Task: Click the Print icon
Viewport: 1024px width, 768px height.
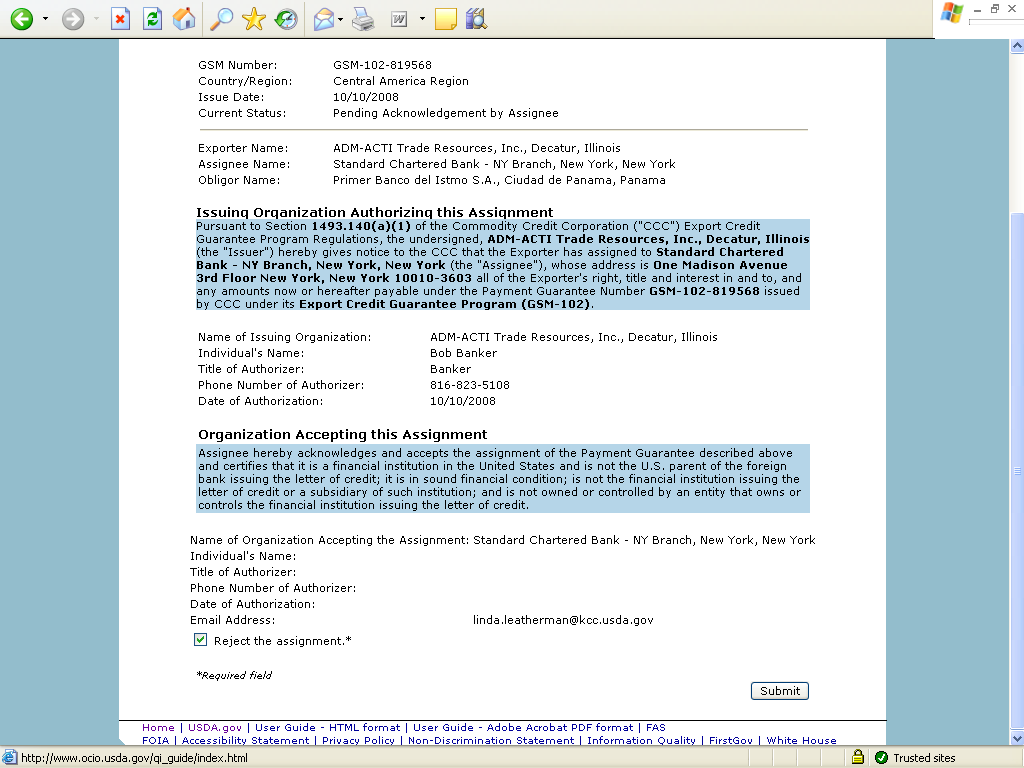Action: point(363,20)
